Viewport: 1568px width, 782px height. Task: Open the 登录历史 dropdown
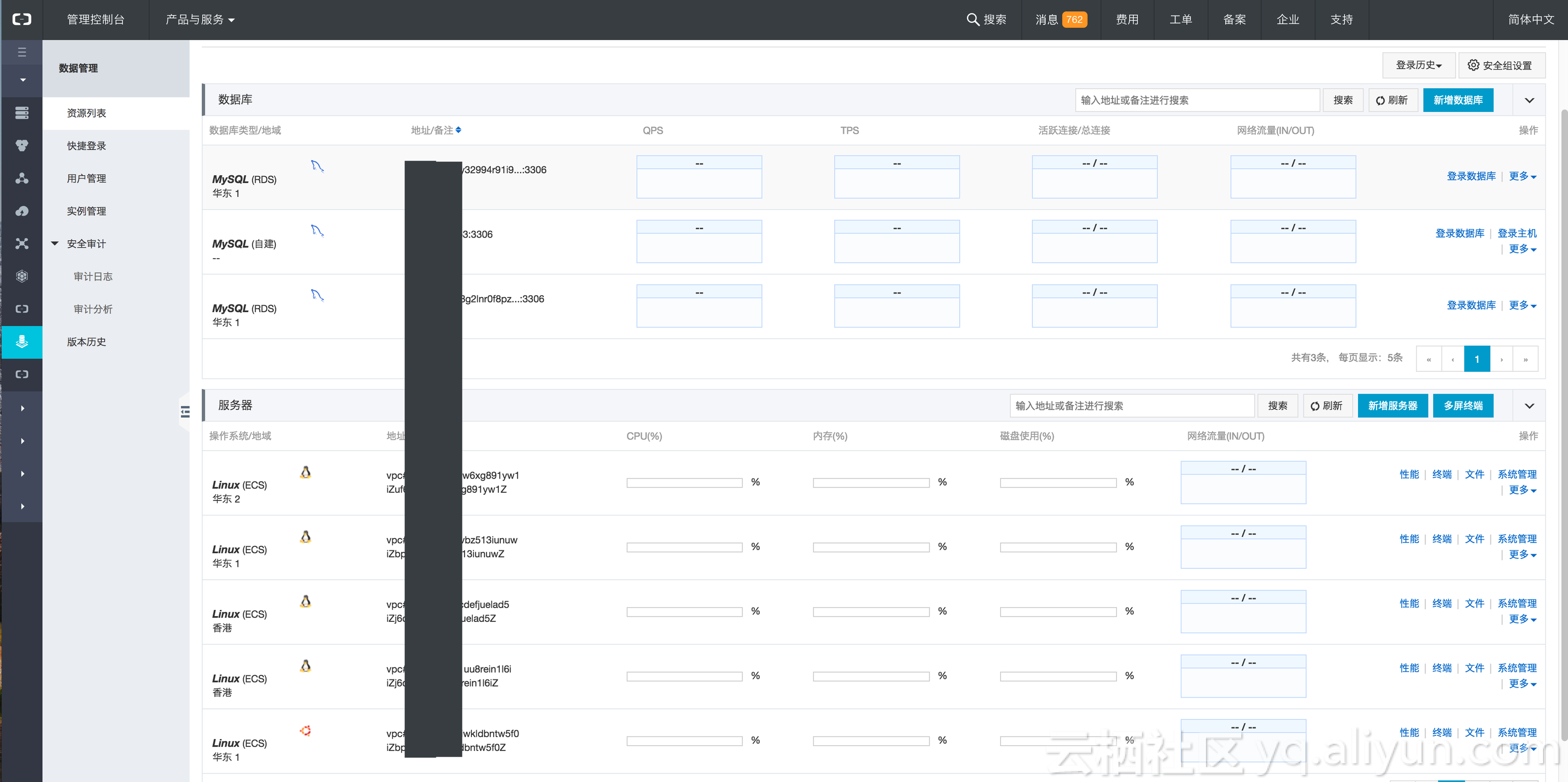1418,65
